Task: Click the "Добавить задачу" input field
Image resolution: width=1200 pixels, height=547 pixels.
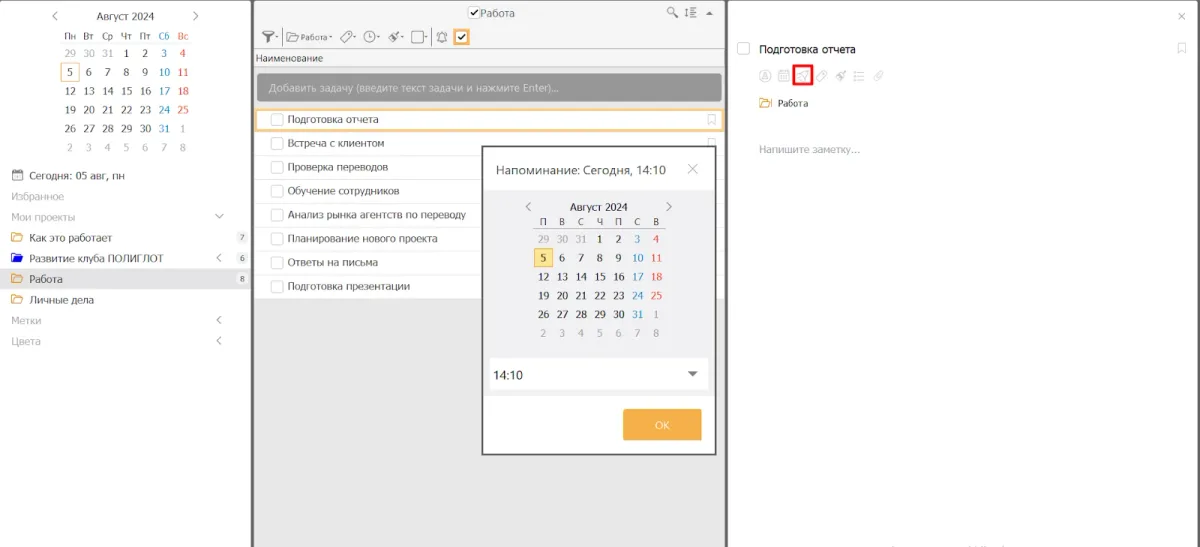Action: (488, 88)
